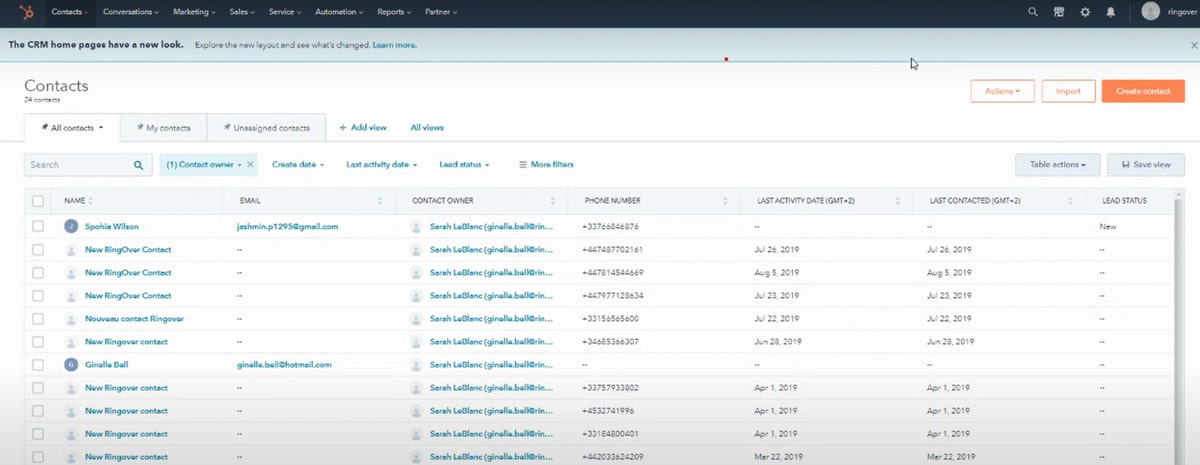Follow the Learn more link in banner
1200x465 pixels.
(x=395, y=45)
